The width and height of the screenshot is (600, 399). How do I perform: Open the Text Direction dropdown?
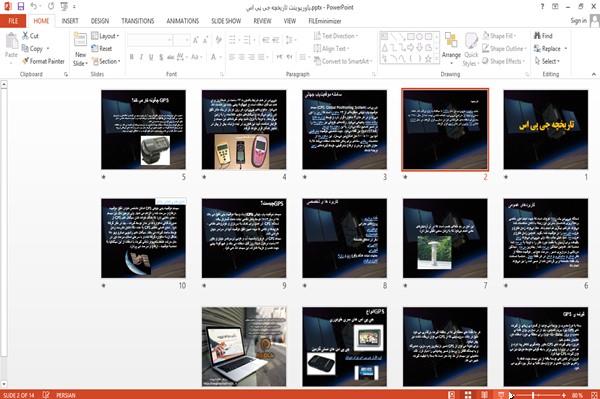tap(336, 36)
